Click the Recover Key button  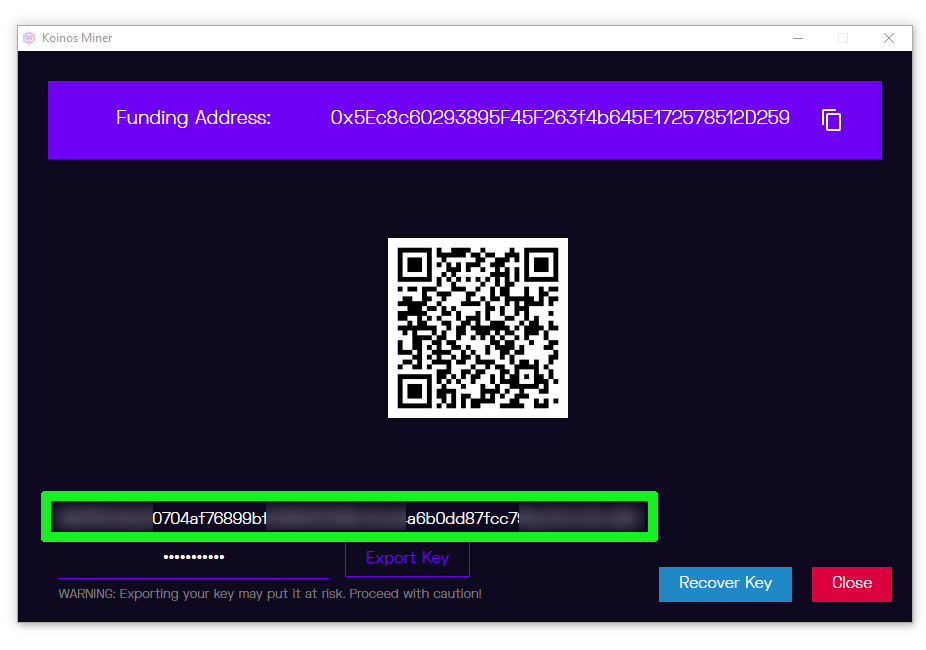(725, 584)
